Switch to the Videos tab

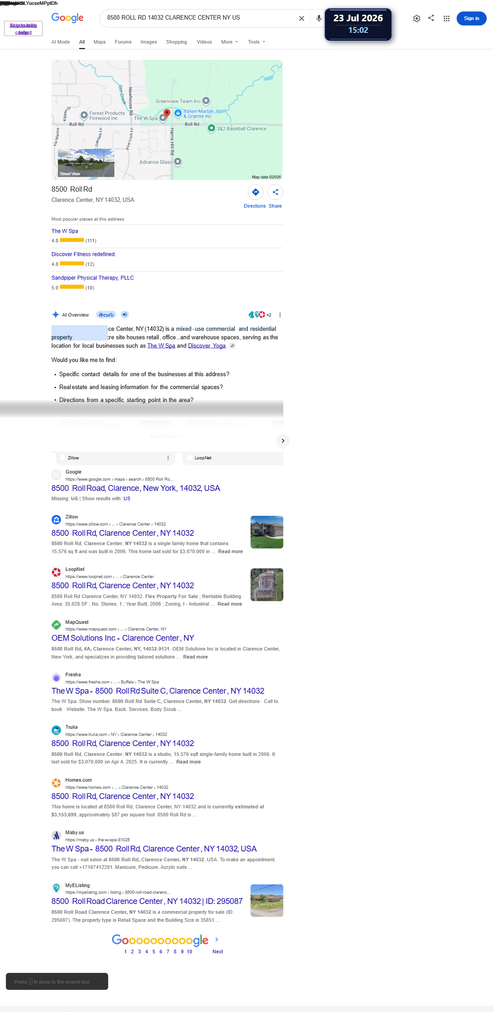pyautogui.click(x=204, y=42)
